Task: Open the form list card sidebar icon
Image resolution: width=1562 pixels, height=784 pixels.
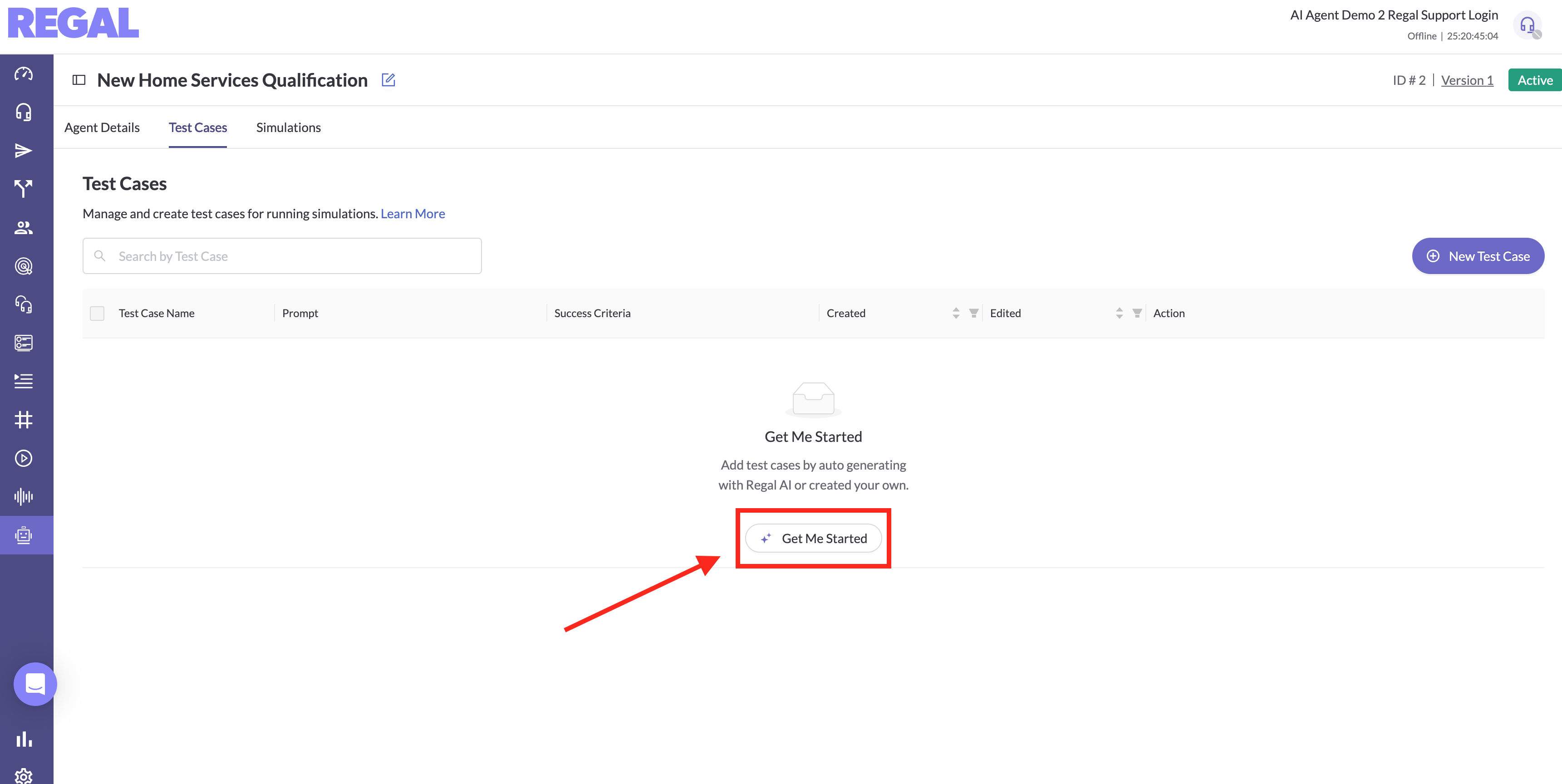Action: 24,343
